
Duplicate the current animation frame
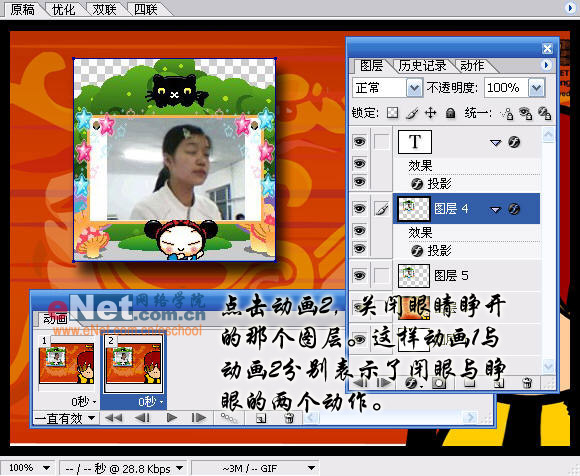coord(261,418)
